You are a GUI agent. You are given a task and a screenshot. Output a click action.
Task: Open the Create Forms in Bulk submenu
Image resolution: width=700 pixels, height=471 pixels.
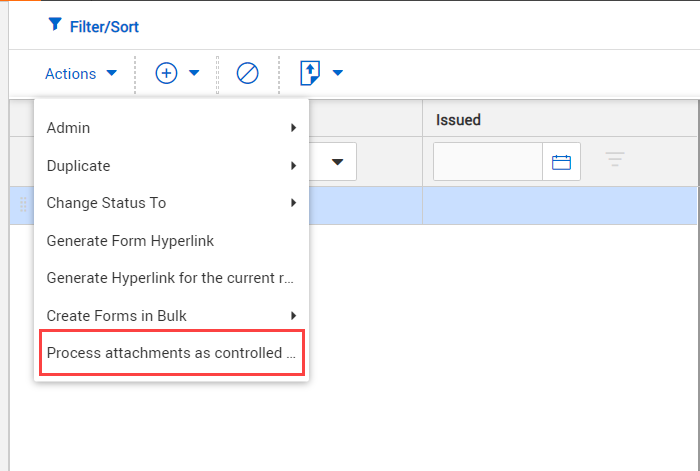pyautogui.click(x=171, y=316)
